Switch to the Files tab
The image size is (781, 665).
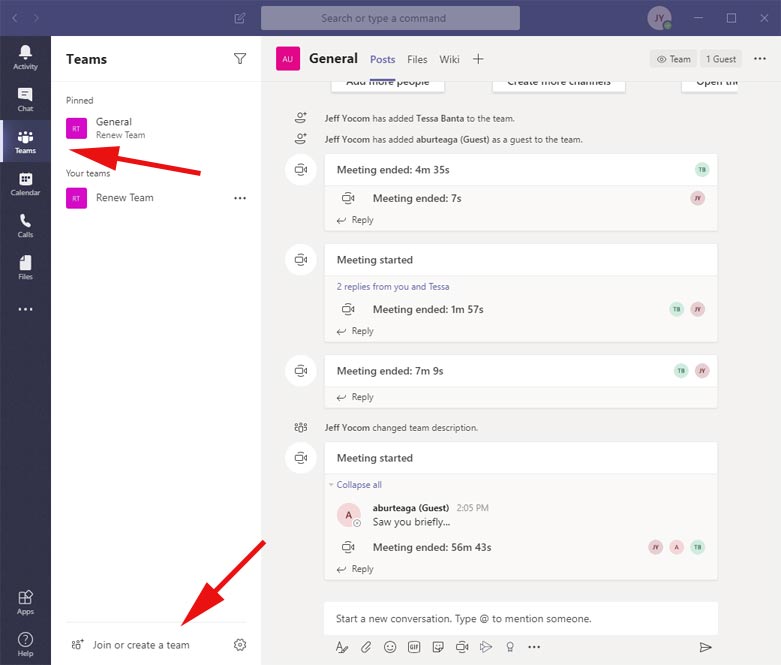417,60
